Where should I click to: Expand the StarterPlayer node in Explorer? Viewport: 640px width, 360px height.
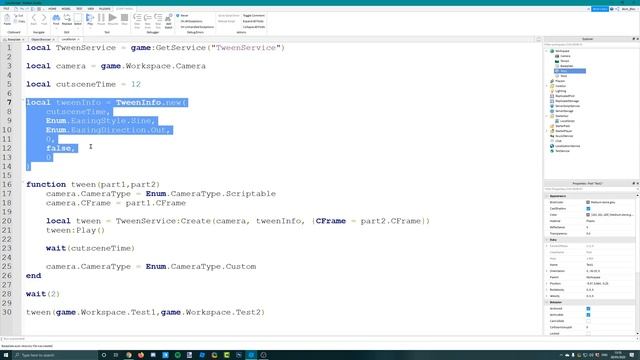(547, 131)
